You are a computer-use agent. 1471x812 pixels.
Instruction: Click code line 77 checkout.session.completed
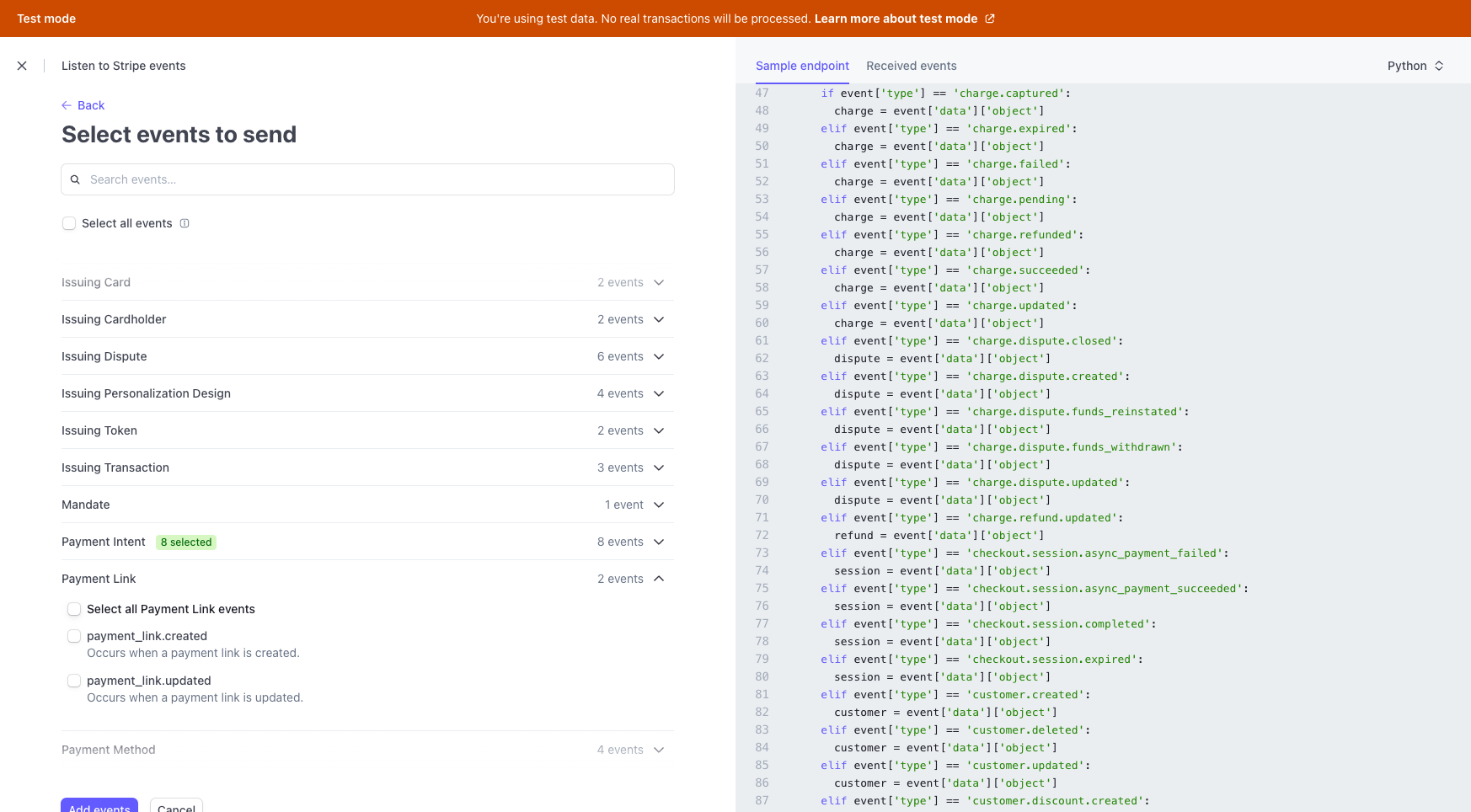pyautogui.click(x=988, y=624)
